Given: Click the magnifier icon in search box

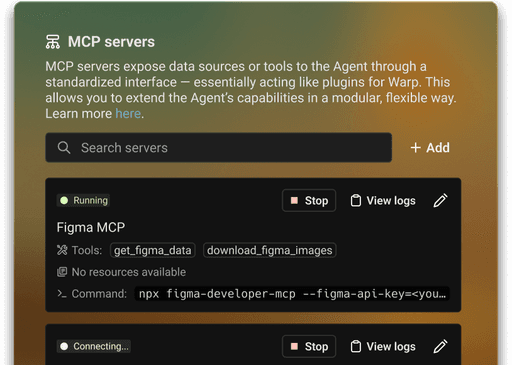Looking at the screenshot, I should click(64, 148).
